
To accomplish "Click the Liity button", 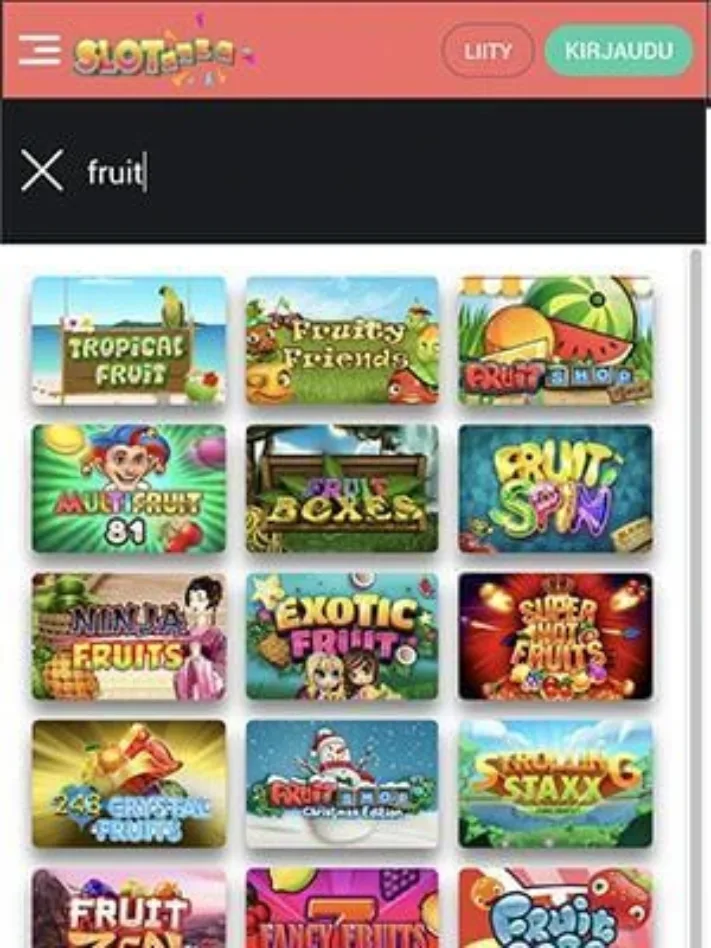I will (x=487, y=51).
